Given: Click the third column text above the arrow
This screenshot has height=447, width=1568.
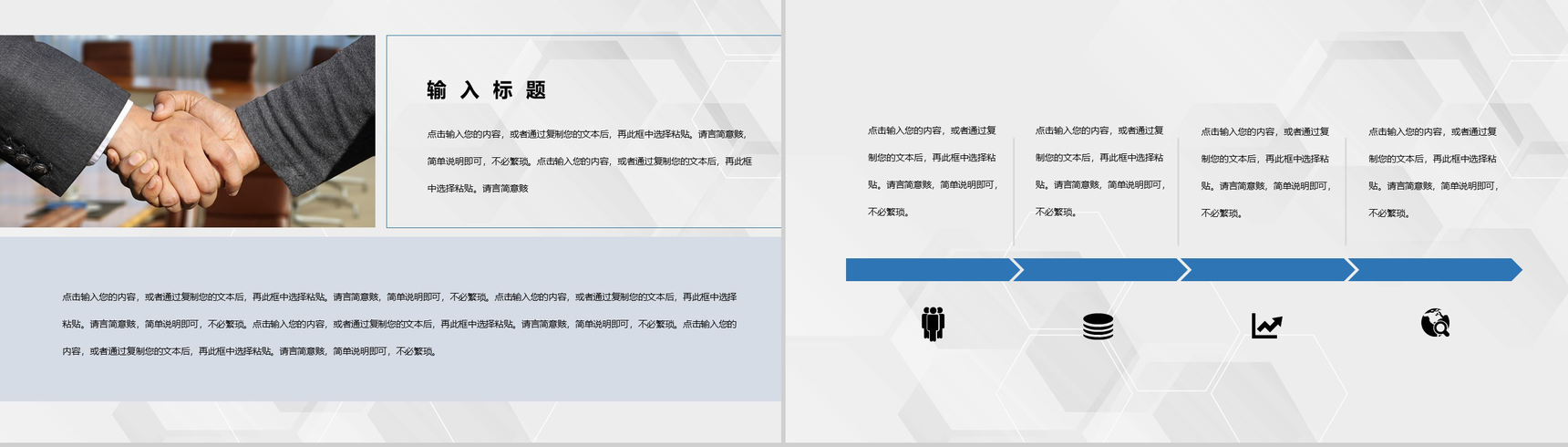Looking at the screenshot, I should pos(1266,172).
